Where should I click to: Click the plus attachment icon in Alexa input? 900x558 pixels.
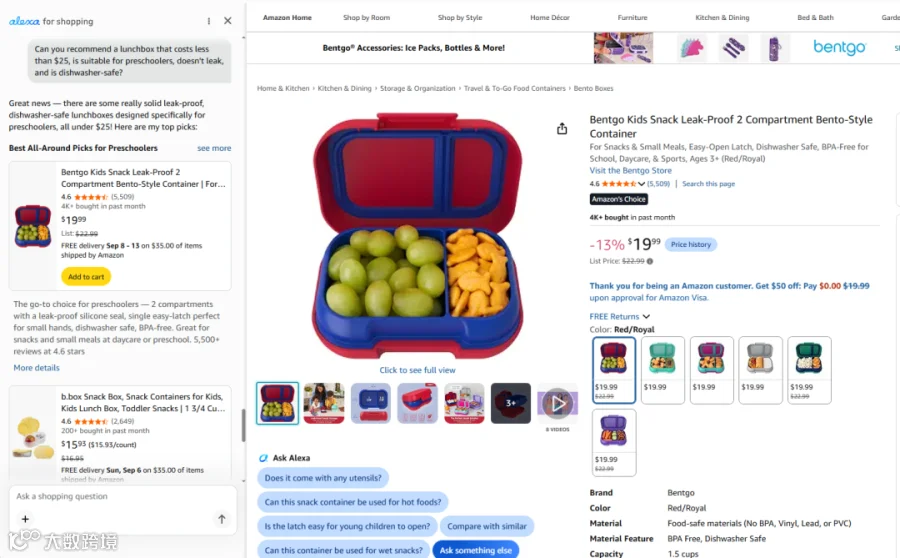tap(25, 519)
